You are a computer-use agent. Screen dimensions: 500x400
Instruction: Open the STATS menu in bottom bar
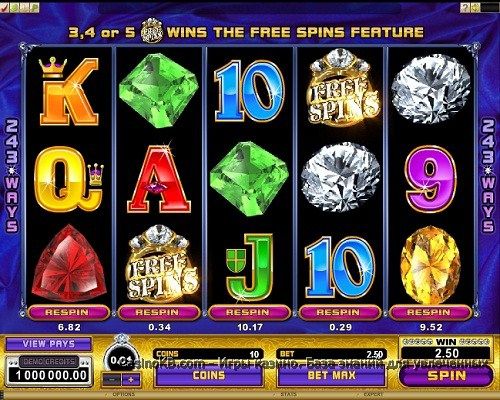(288, 394)
